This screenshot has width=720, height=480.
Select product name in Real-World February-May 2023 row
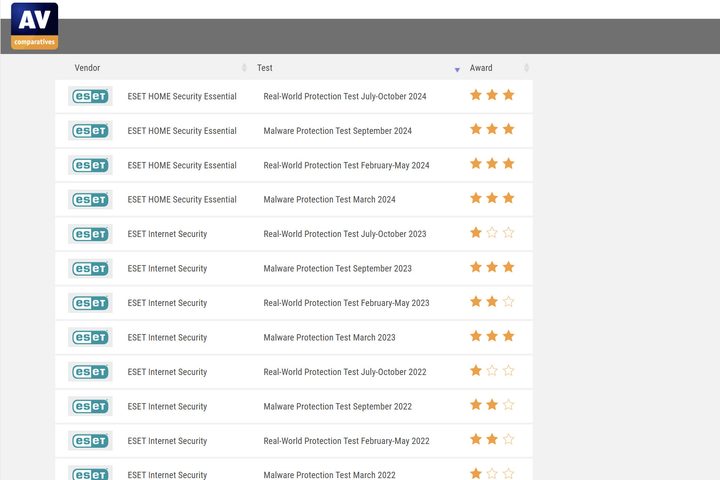(167, 303)
